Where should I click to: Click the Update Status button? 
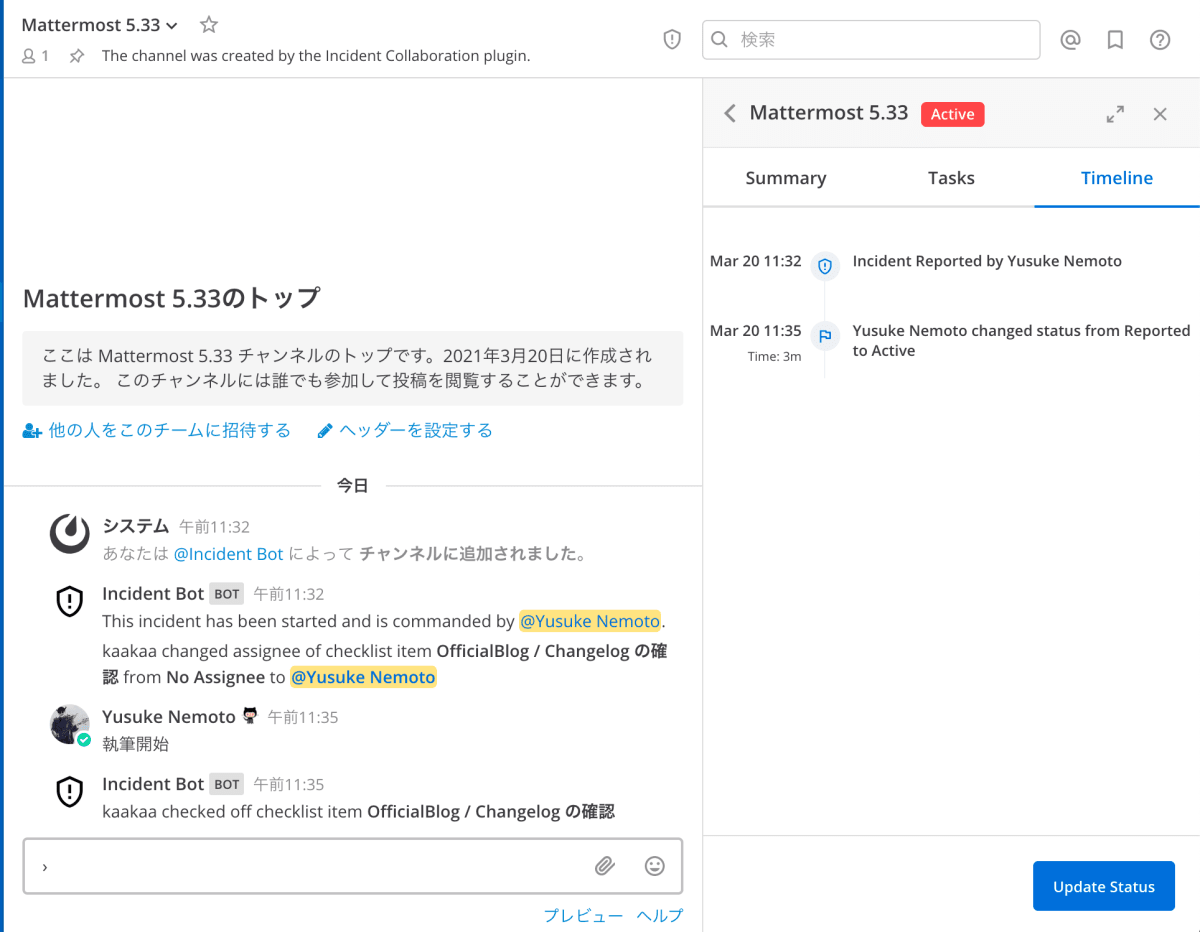tap(1104, 886)
